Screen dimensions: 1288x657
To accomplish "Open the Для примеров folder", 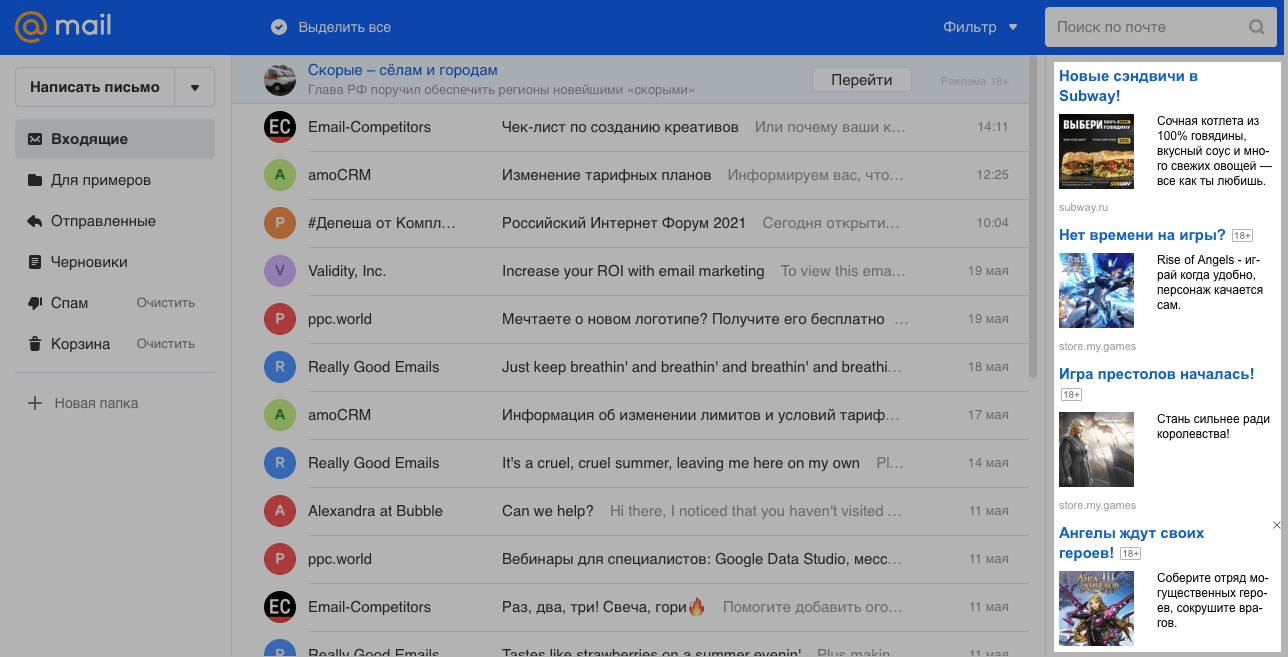I will [100, 180].
